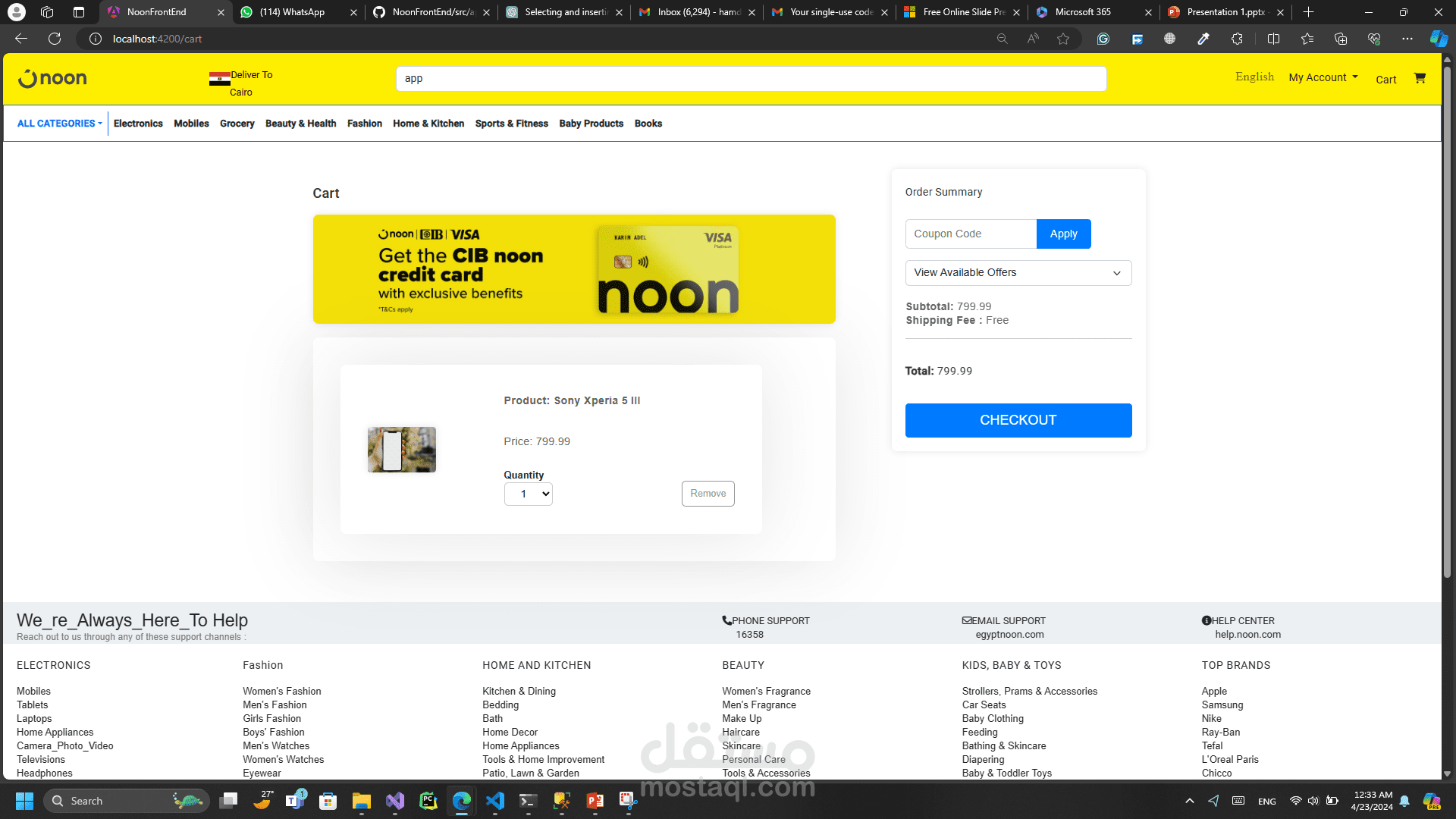Click the Windows Start button
This screenshot has height=819, width=1456.
pos(24,801)
